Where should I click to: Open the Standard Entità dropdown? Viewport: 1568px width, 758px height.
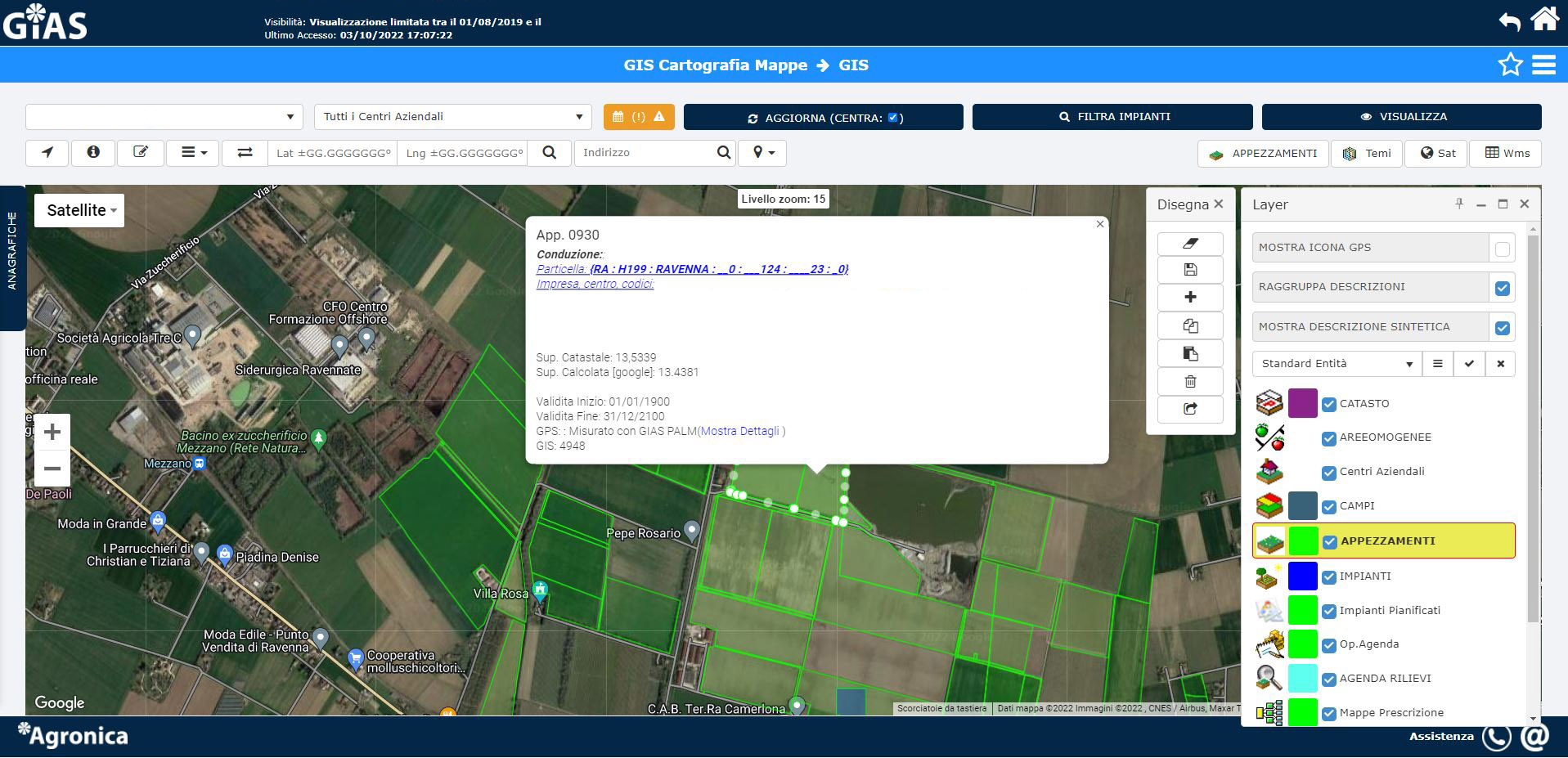(x=1337, y=364)
